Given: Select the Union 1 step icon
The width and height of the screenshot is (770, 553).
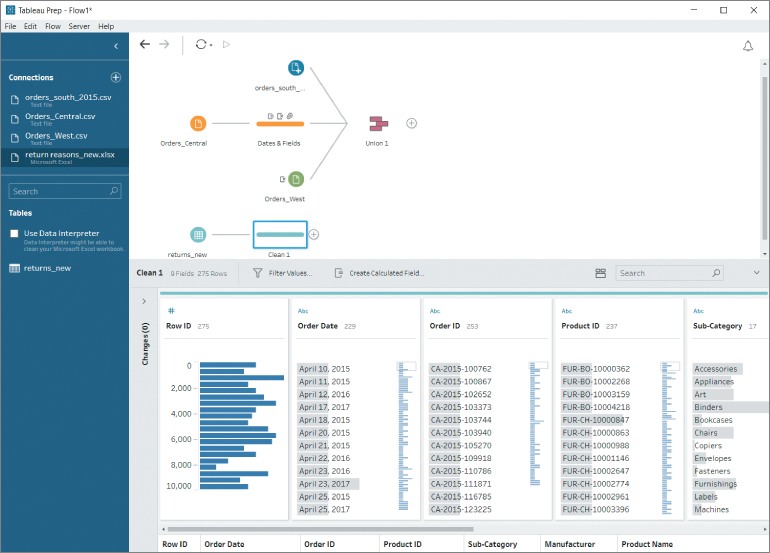Looking at the screenshot, I should 378,123.
